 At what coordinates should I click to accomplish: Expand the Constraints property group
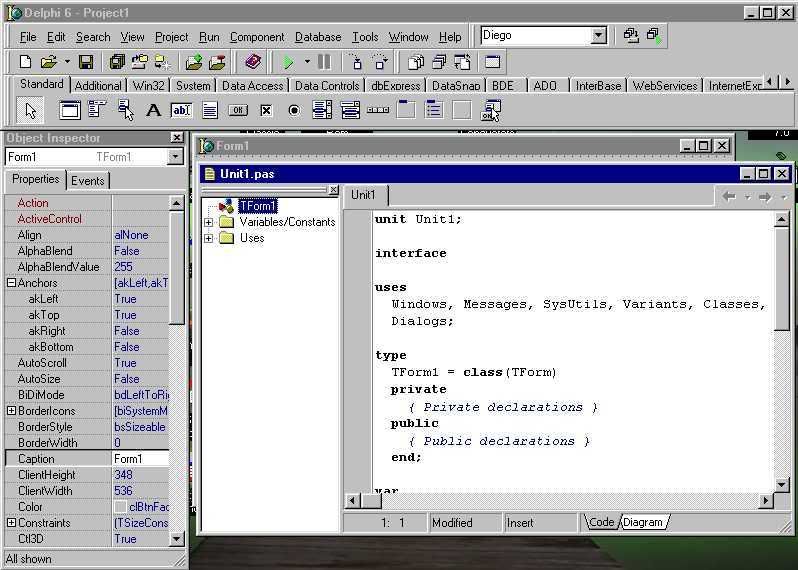[11, 522]
